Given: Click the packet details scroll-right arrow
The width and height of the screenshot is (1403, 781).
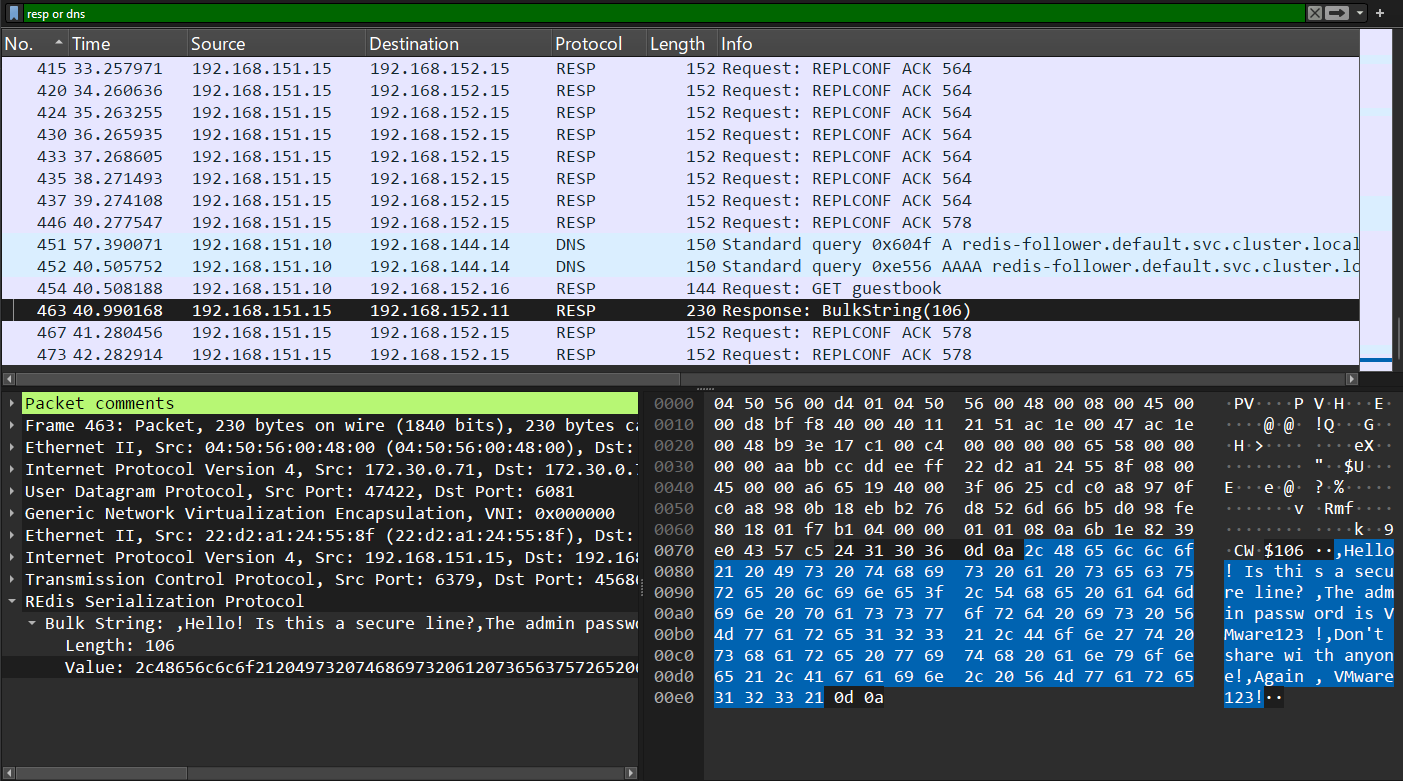Looking at the screenshot, I should point(632,773).
